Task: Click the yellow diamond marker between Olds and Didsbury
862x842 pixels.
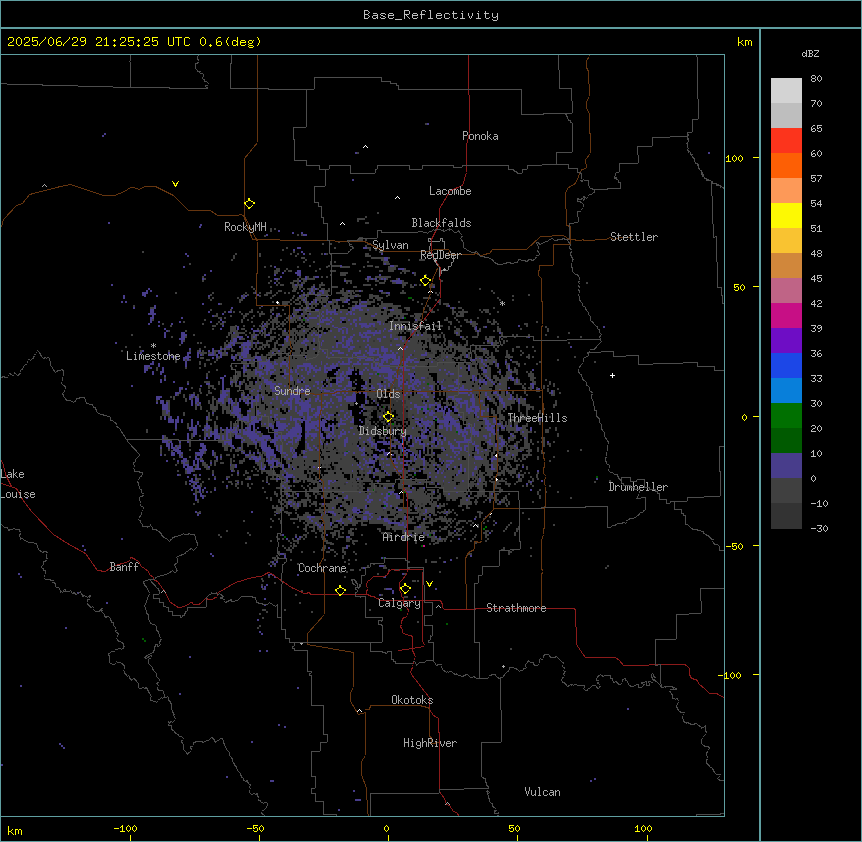Action: (x=389, y=417)
